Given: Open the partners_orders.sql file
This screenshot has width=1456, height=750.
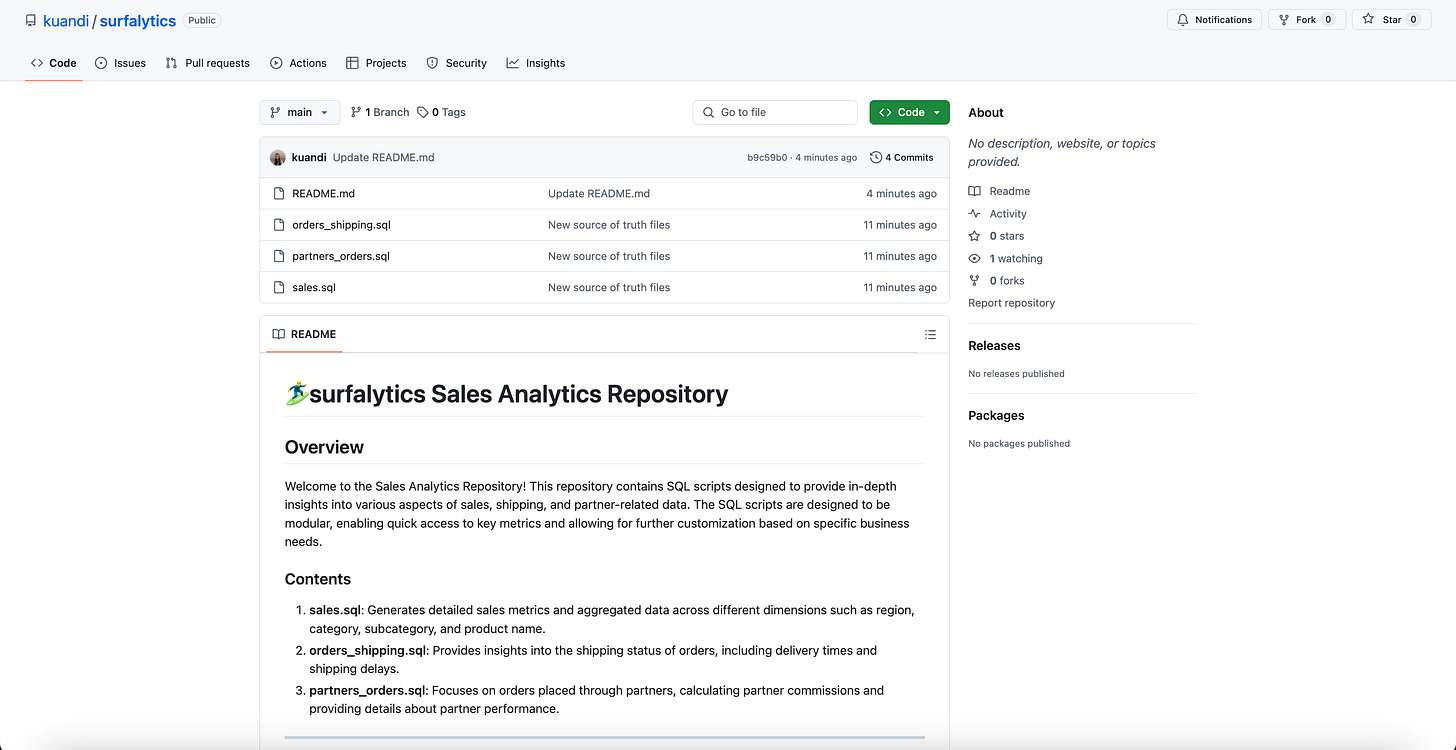Looking at the screenshot, I should [341, 256].
